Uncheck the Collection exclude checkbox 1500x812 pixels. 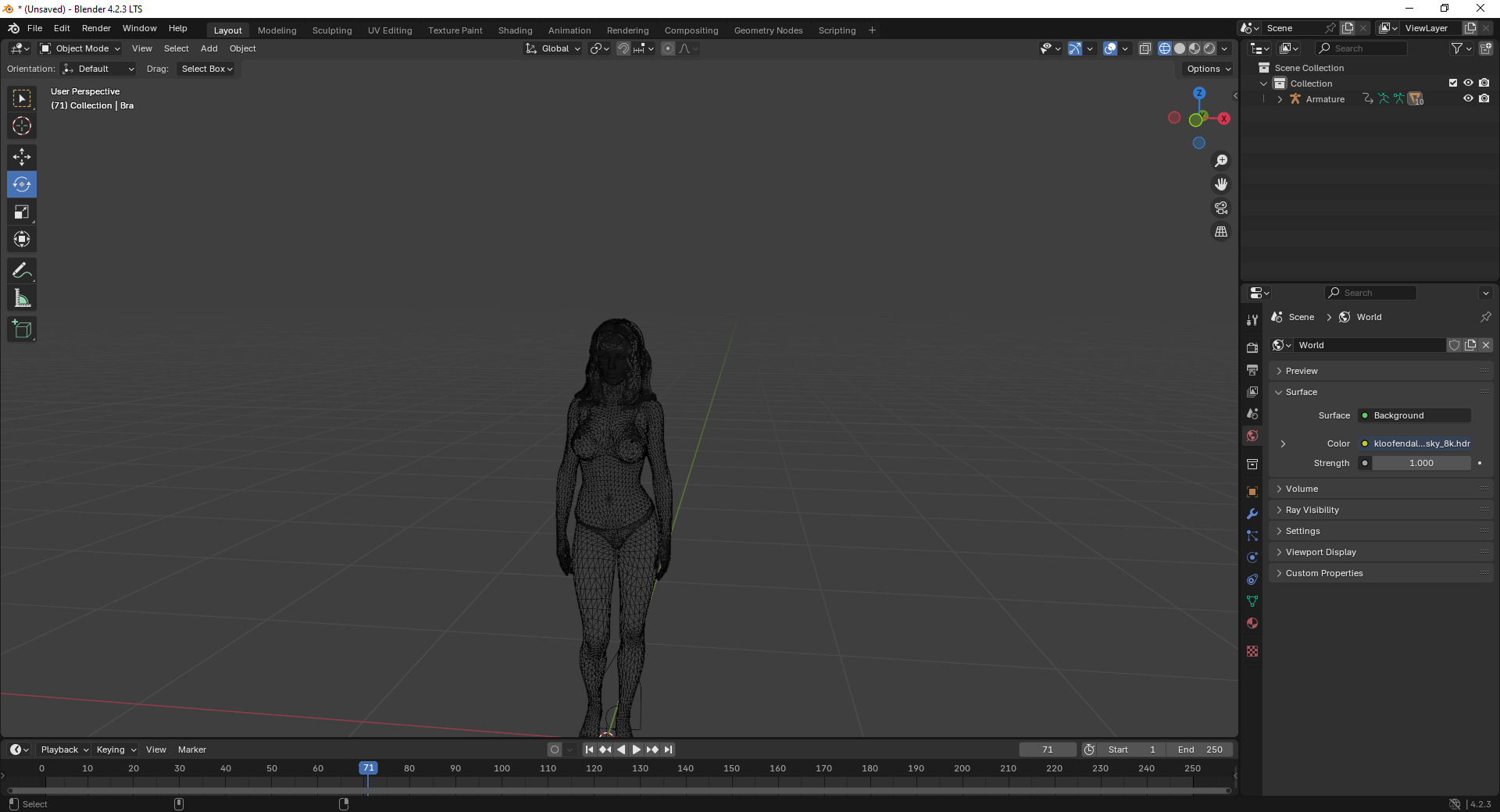(x=1453, y=83)
